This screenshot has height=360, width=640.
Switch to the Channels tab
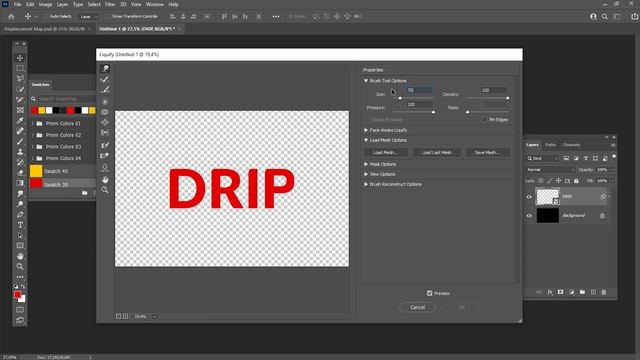[x=571, y=145]
